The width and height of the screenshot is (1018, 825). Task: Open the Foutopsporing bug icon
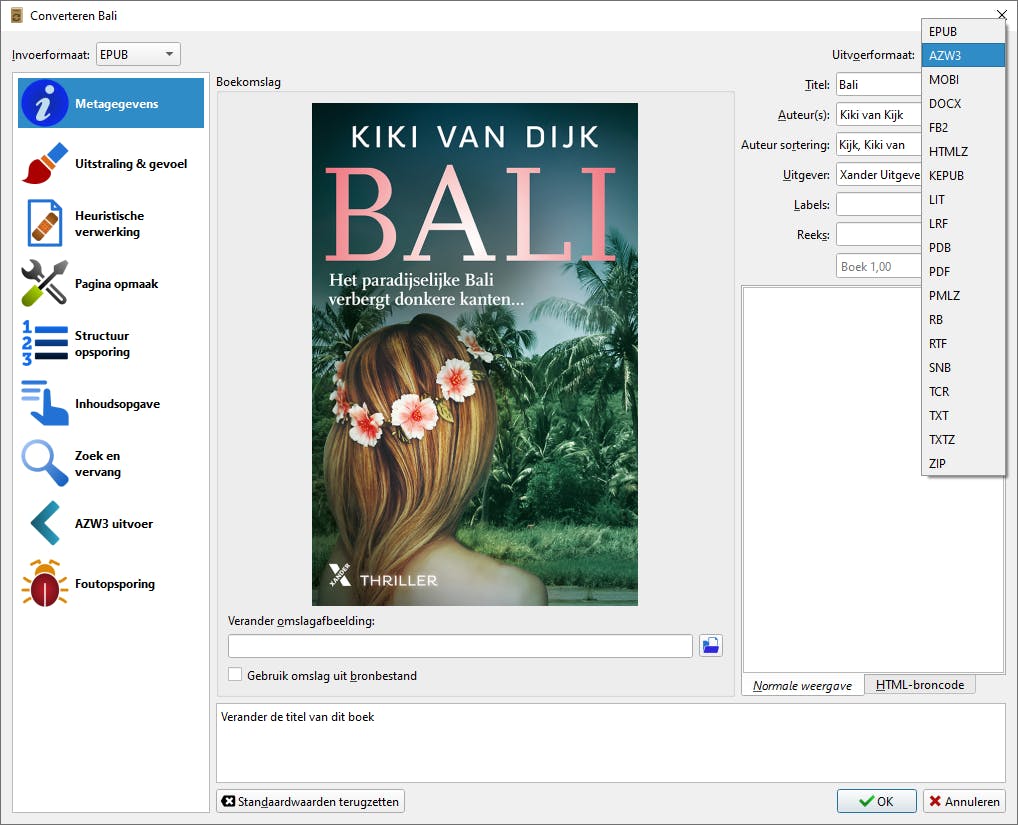coord(45,584)
